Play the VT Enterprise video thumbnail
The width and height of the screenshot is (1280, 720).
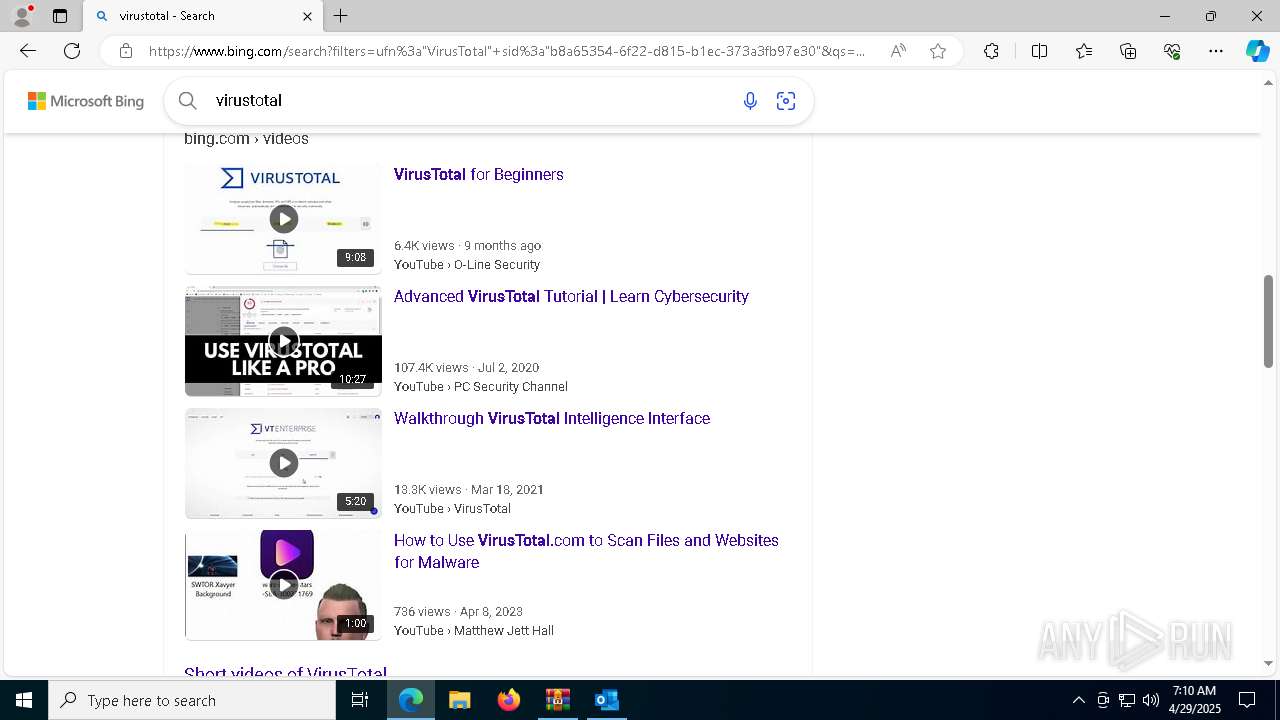(x=283, y=463)
